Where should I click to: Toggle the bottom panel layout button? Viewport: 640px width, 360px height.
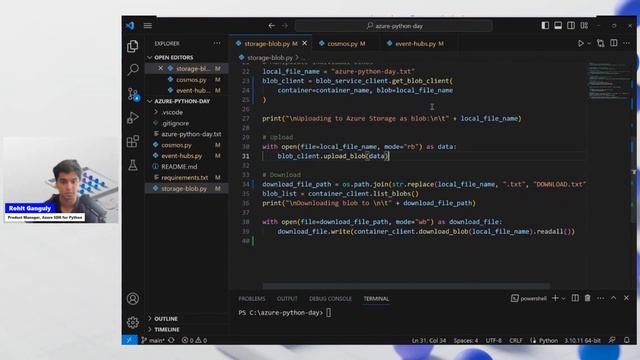(558, 25)
